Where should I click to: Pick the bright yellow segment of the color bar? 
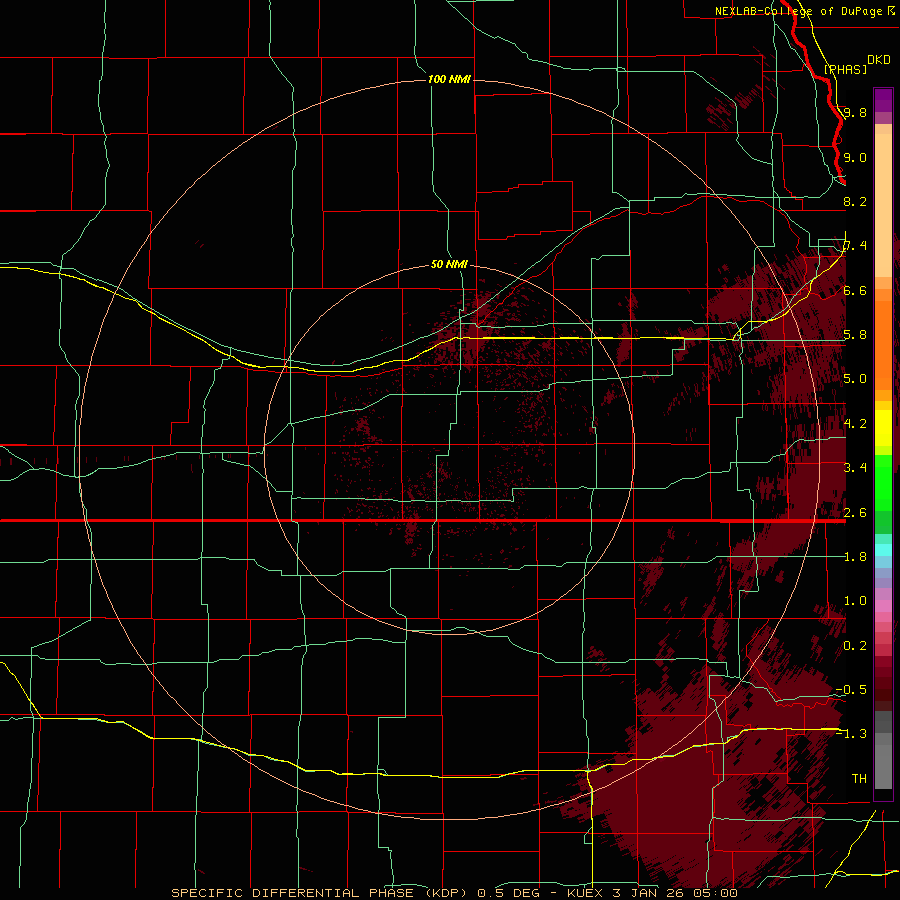coord(883,428)
